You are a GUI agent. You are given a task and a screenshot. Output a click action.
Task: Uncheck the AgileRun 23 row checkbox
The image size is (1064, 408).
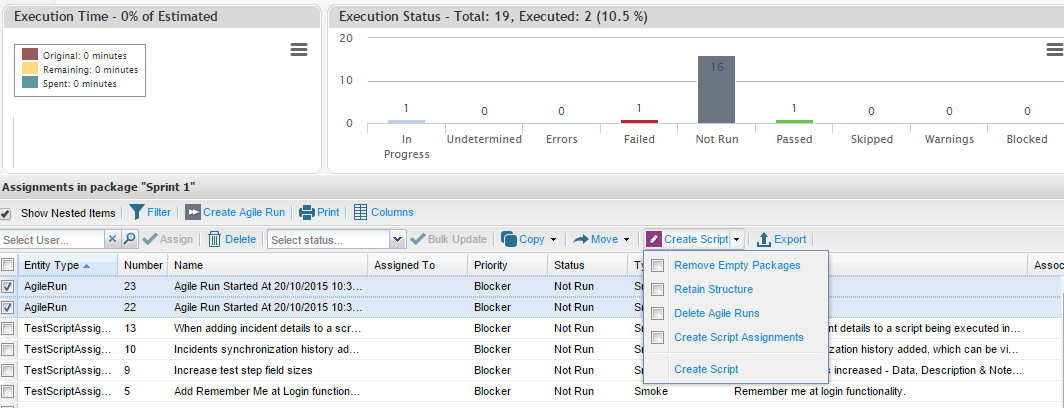point(8,285)
